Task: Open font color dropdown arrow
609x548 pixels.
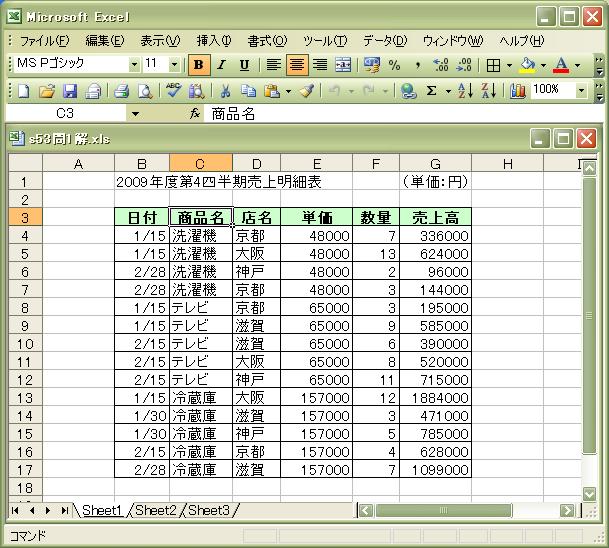Action: coord(578,65)
